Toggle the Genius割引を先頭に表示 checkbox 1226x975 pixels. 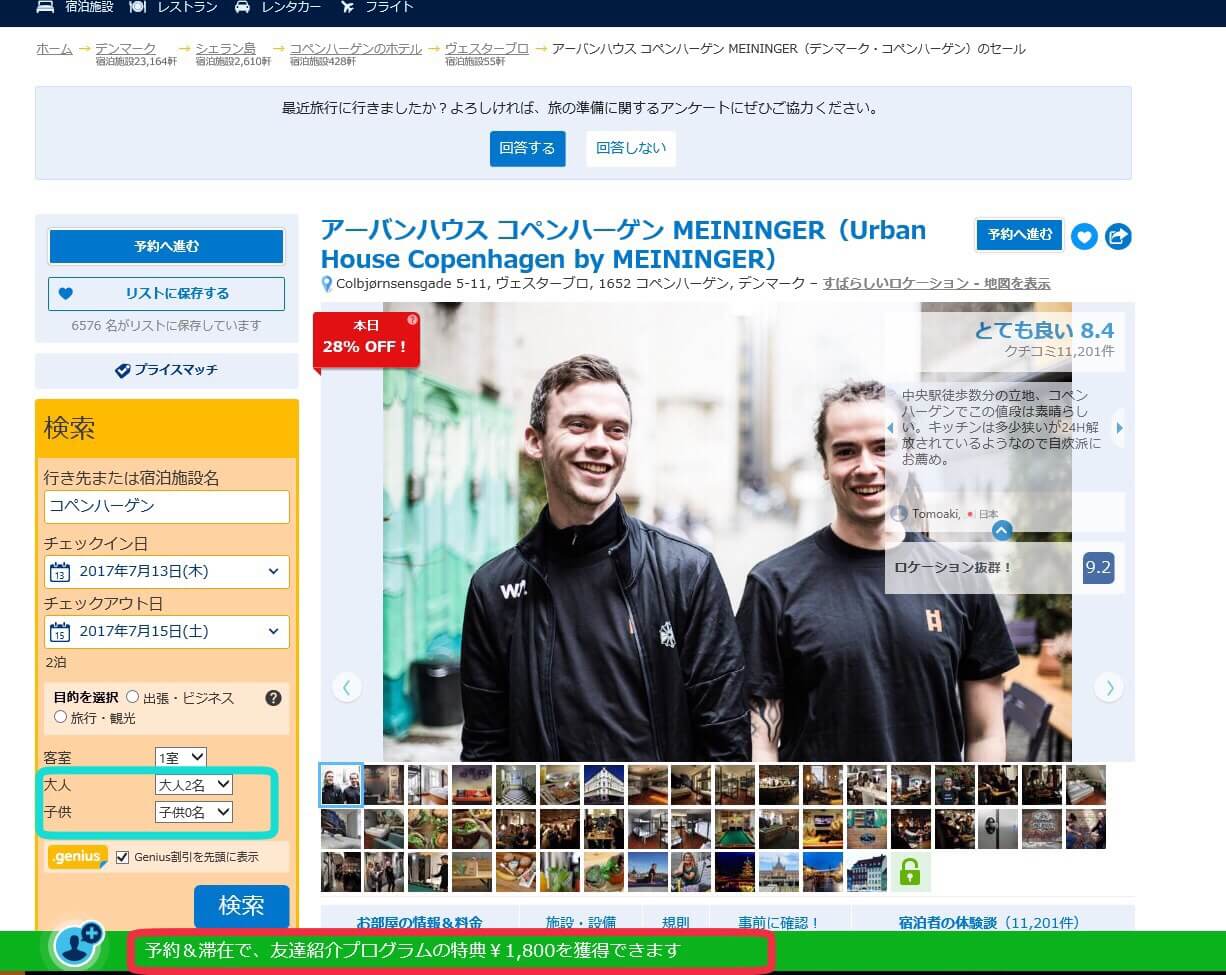(123, 857)
